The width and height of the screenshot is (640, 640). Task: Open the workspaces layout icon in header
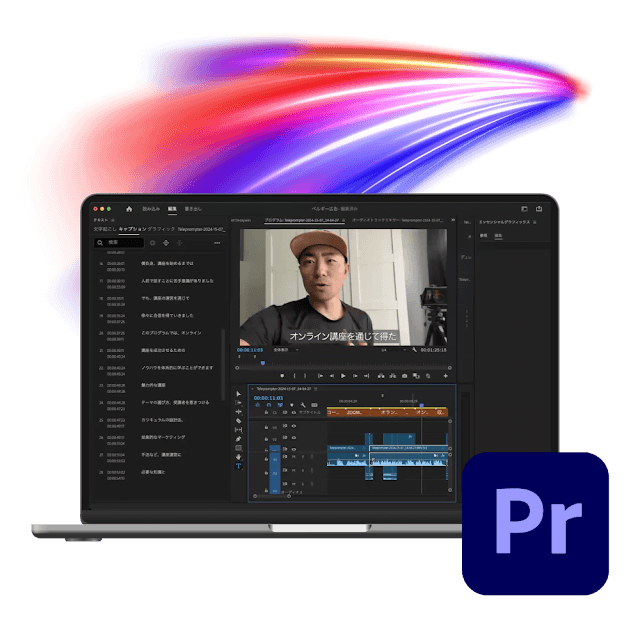[x=524, y=209]
